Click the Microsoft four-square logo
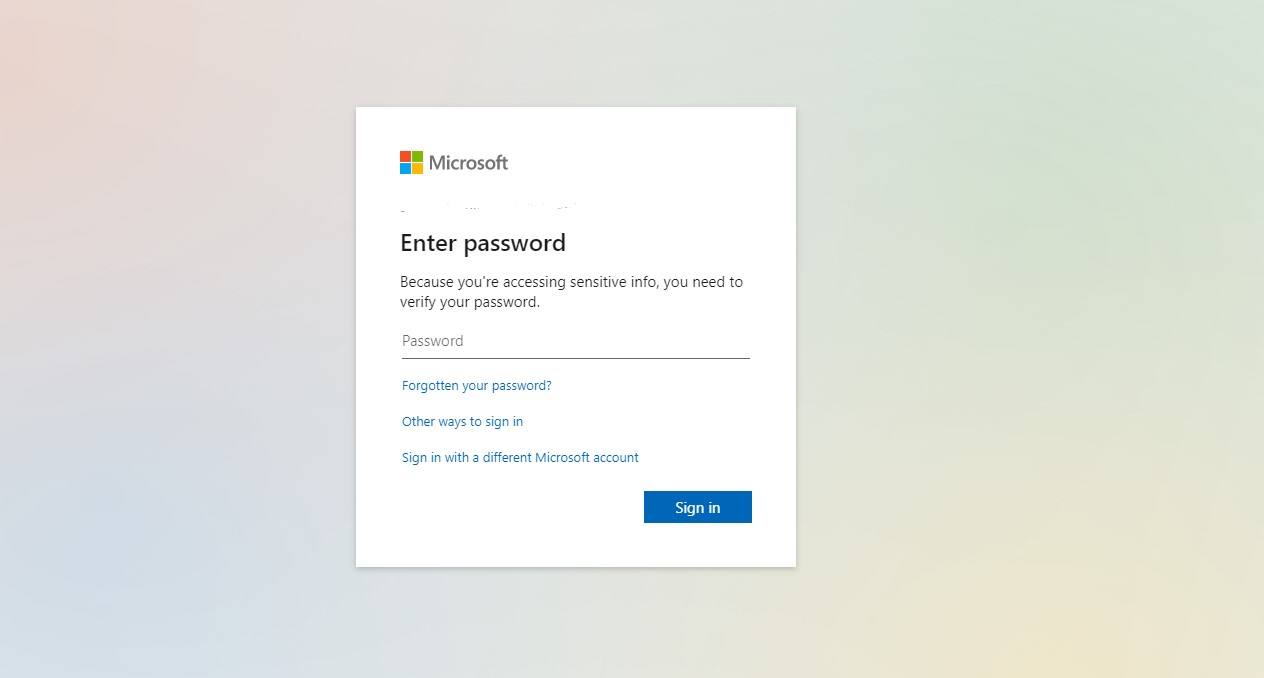This screenshot has width=1264, height=678. tap(411, 162)
